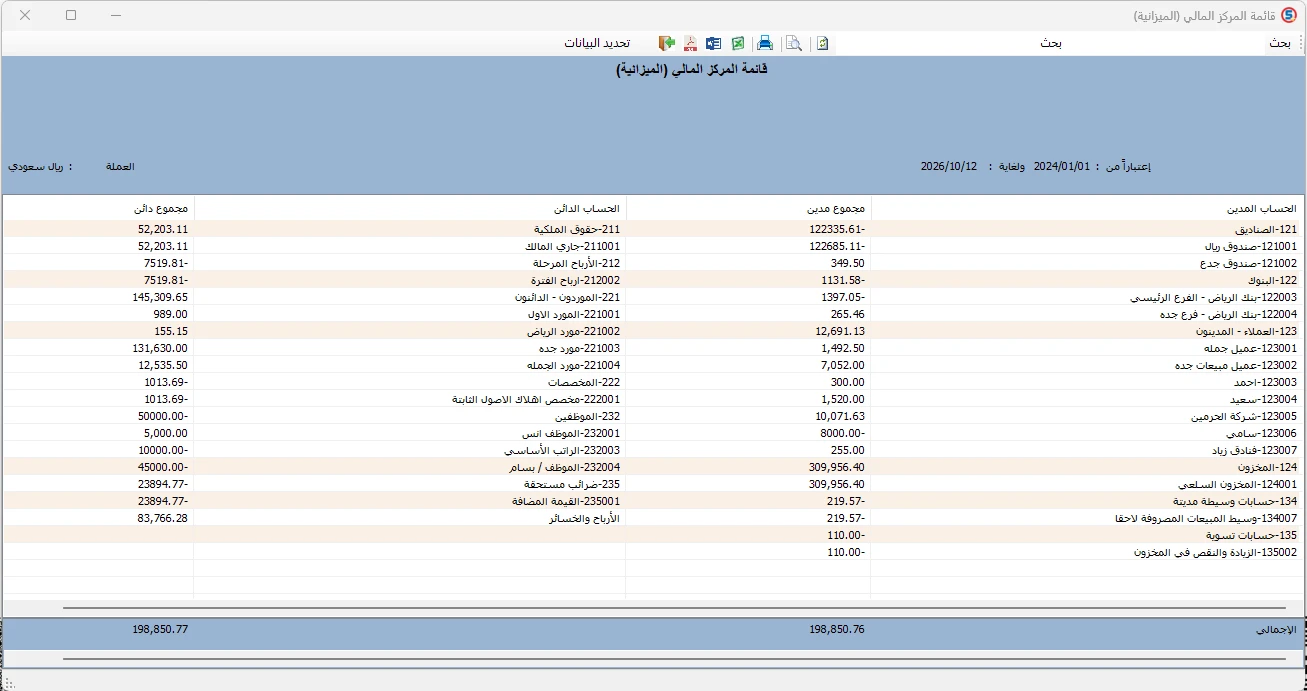The height and width of the screenshot is (691, 1307).
Task: Click the exit door icon in toolbar
Action: click(666, 43)
